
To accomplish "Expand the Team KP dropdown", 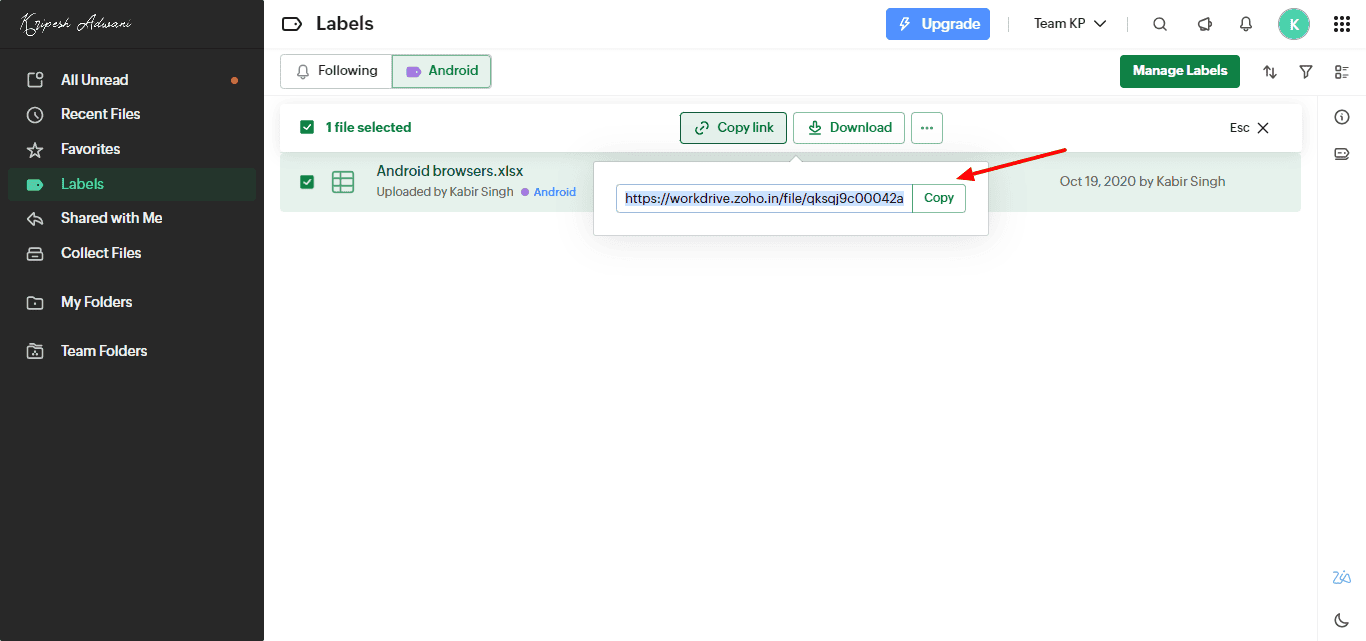I will (x=1070, y=24).
